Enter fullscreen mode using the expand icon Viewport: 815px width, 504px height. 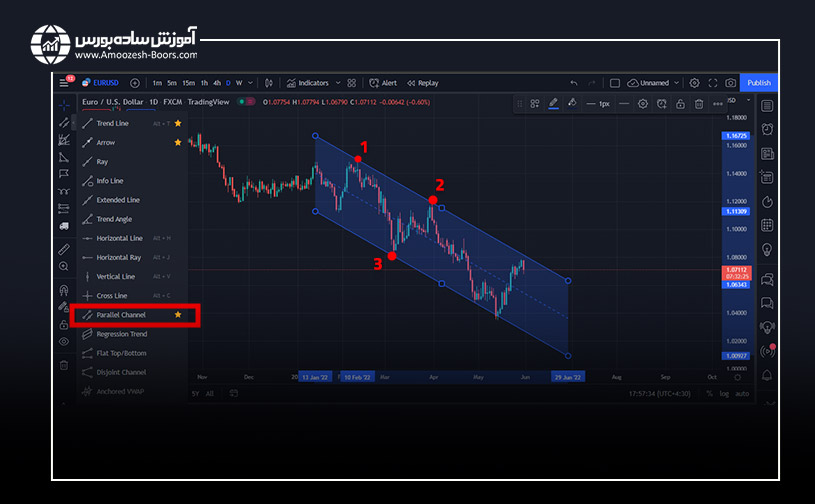[713, 83]
